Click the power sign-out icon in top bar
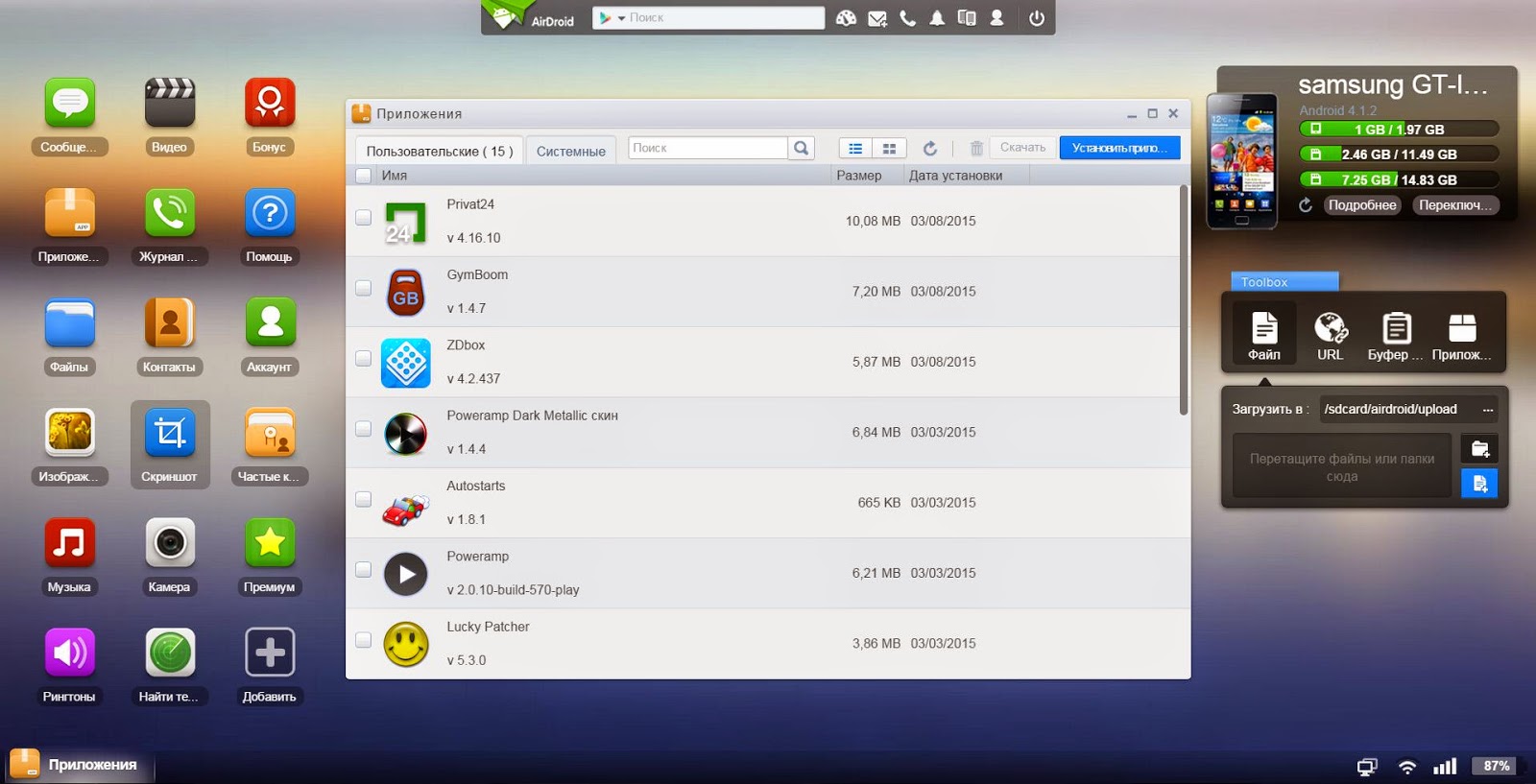Viewport: 1536px width, 784px height. tap(1037, 18)
